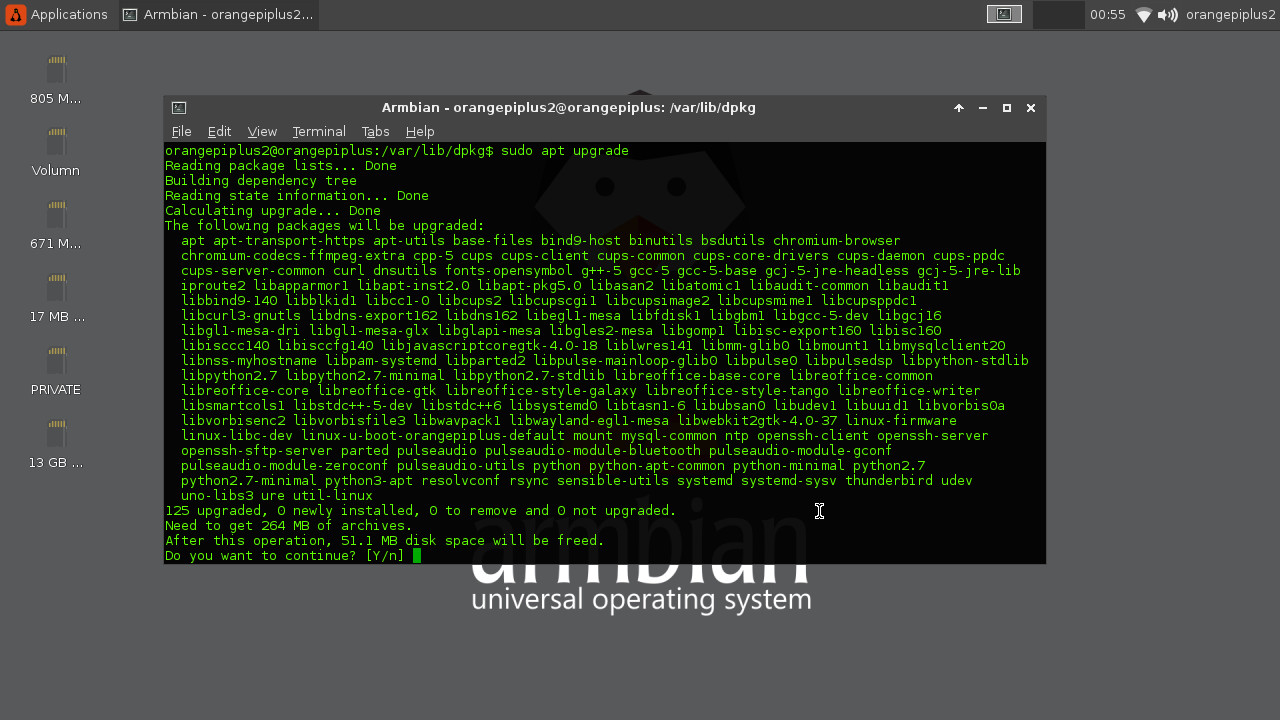Open the Edit menu in terminal
1280x720 pixels.
point(219,132)
